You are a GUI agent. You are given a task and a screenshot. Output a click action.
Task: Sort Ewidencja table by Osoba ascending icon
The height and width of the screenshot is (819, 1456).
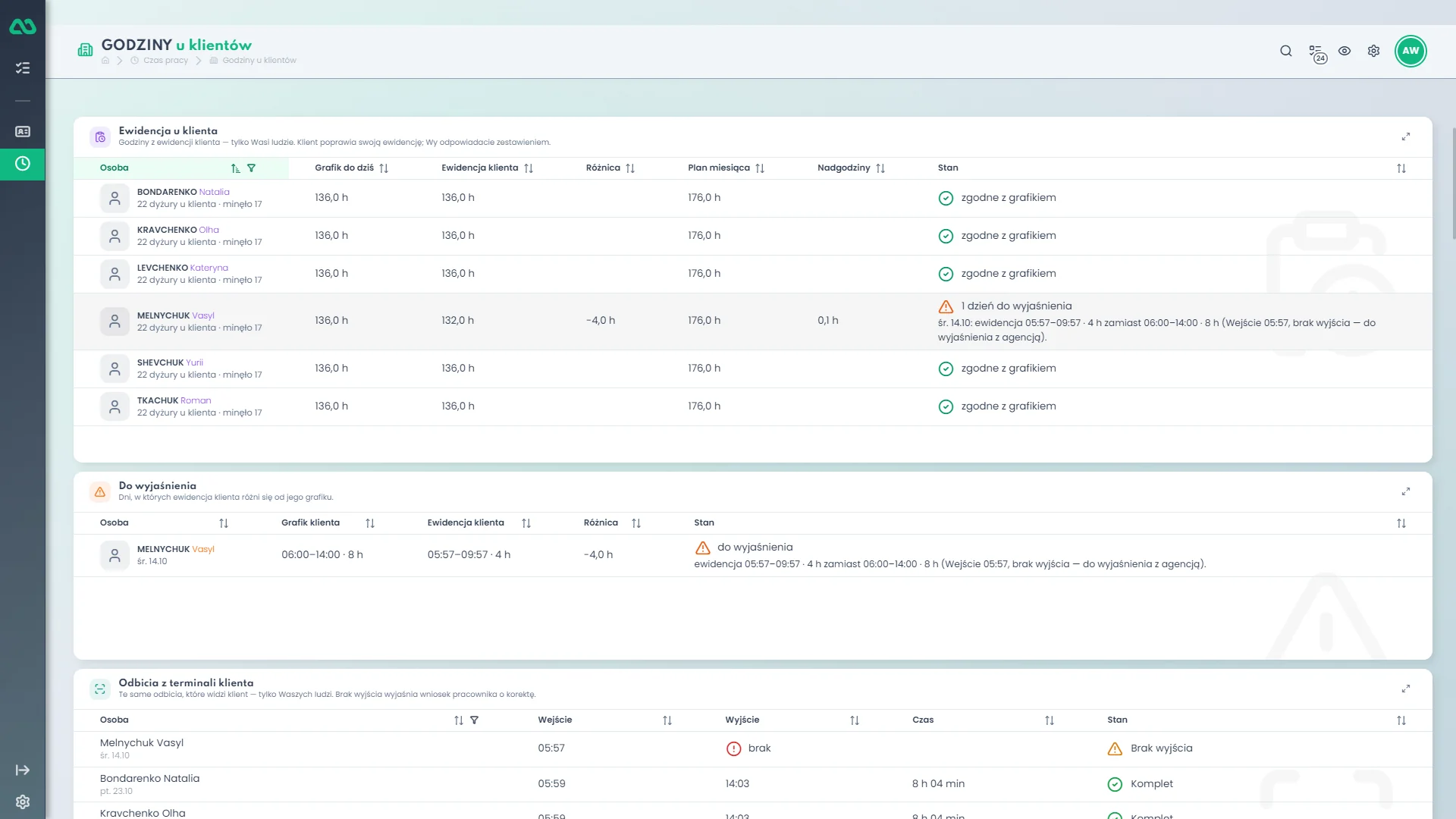[236, 168]
